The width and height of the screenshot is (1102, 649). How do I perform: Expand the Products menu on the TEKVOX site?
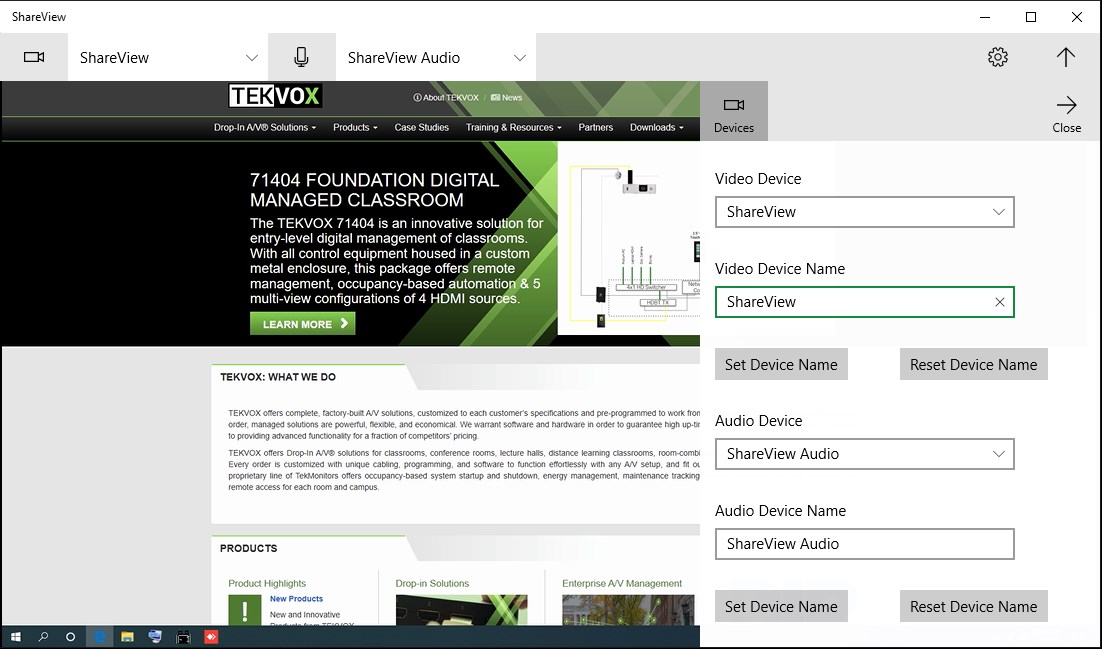click(x=355, y=127)
